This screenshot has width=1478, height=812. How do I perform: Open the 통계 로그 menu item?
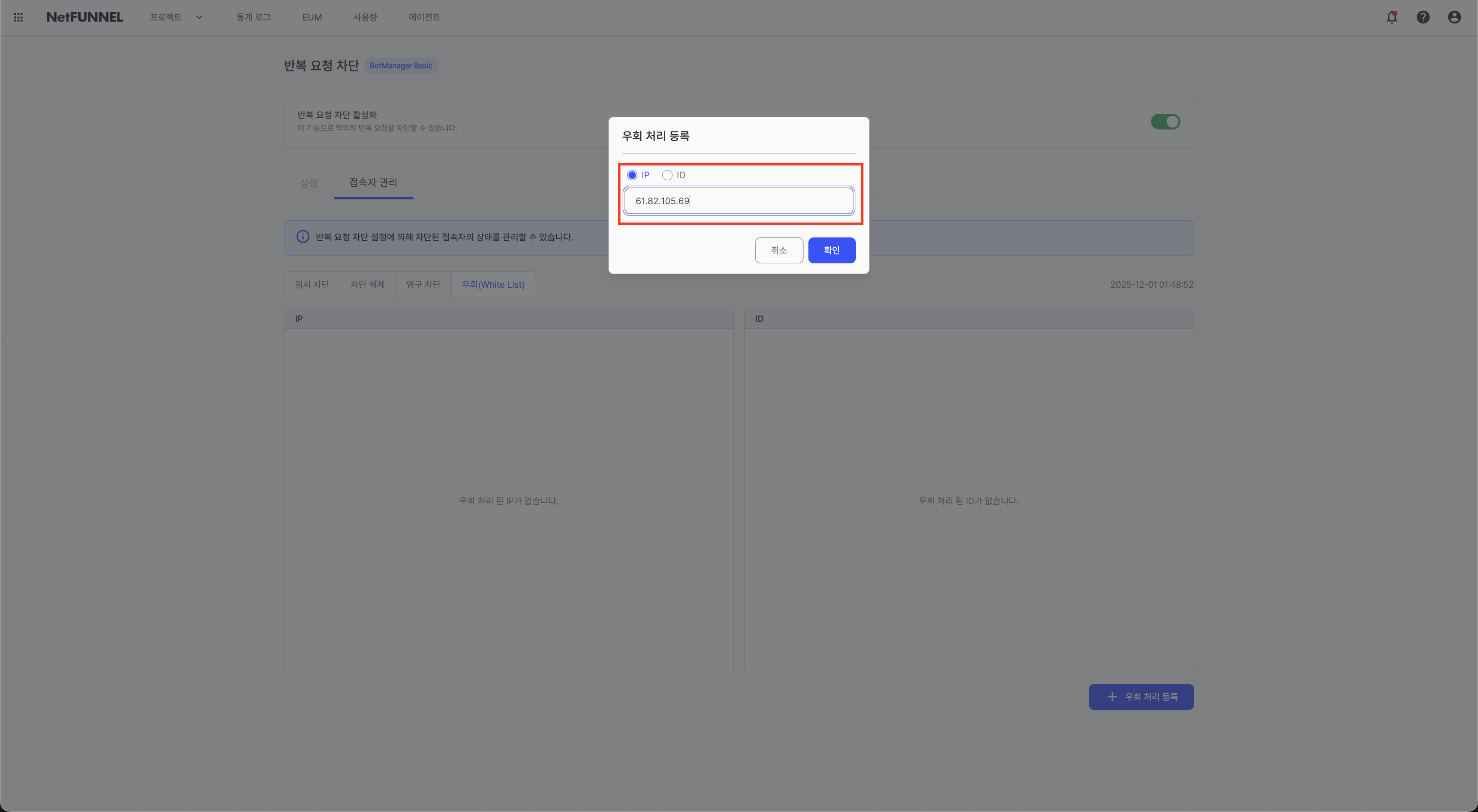[253, 17]
